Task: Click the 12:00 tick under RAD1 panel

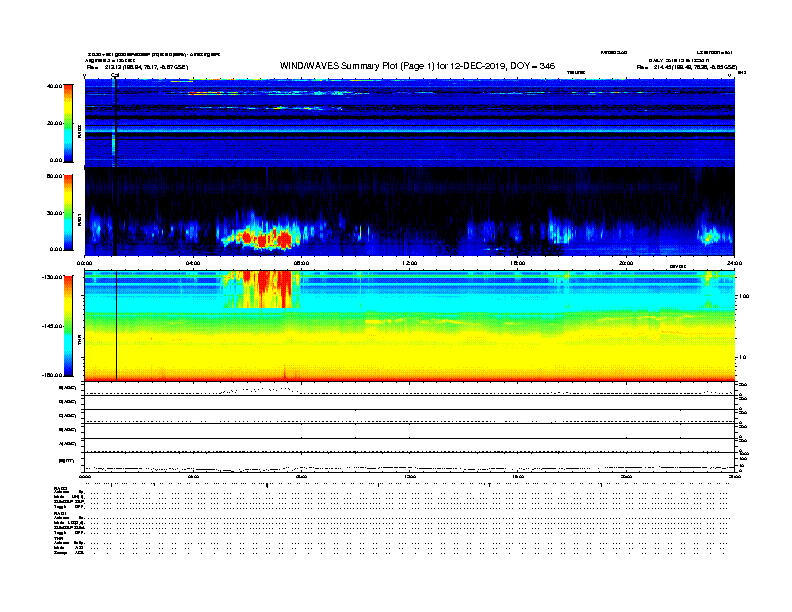Action: click(x=410, y=263)
